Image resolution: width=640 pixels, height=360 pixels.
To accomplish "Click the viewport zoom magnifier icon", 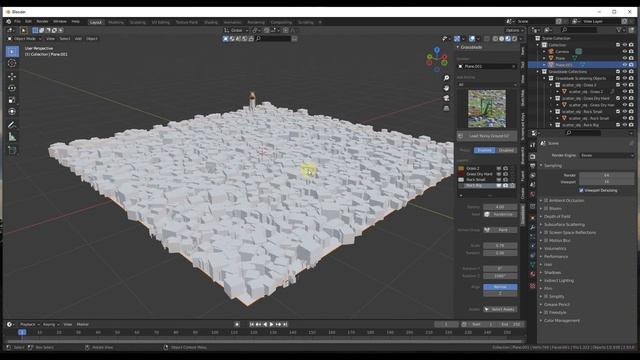I will 446,78.
